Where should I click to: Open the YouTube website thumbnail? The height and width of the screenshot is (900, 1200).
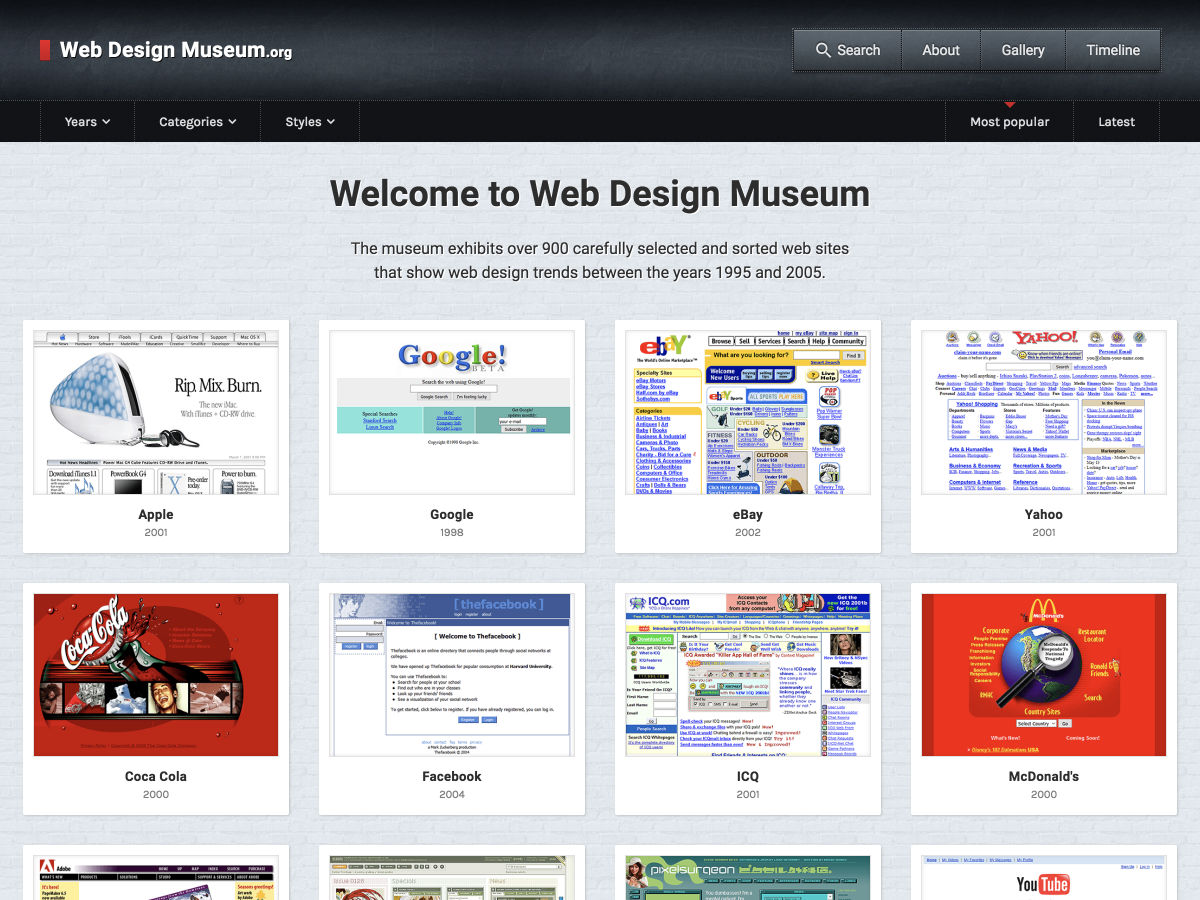(1044, 878)
